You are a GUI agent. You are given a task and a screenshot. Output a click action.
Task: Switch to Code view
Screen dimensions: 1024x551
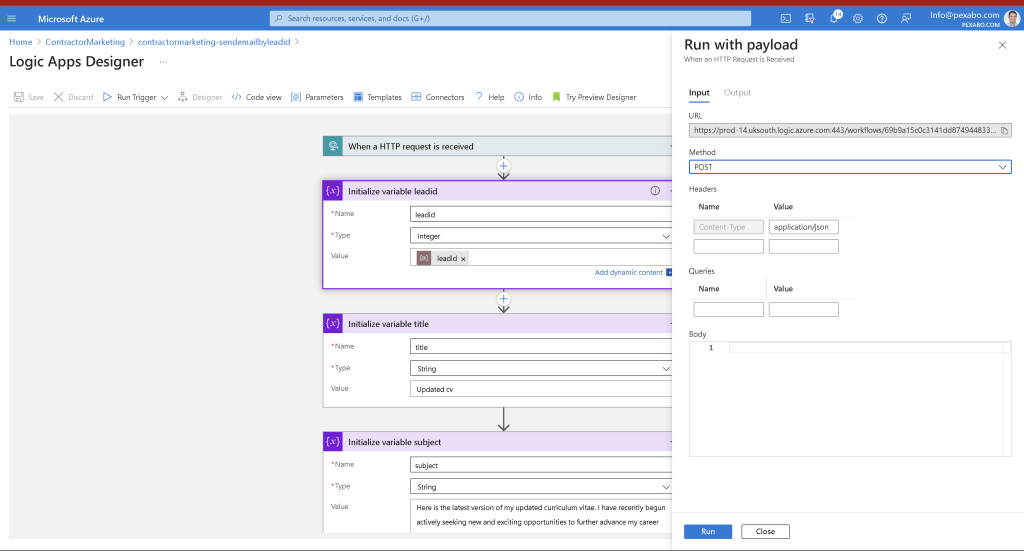click(257, 97)
